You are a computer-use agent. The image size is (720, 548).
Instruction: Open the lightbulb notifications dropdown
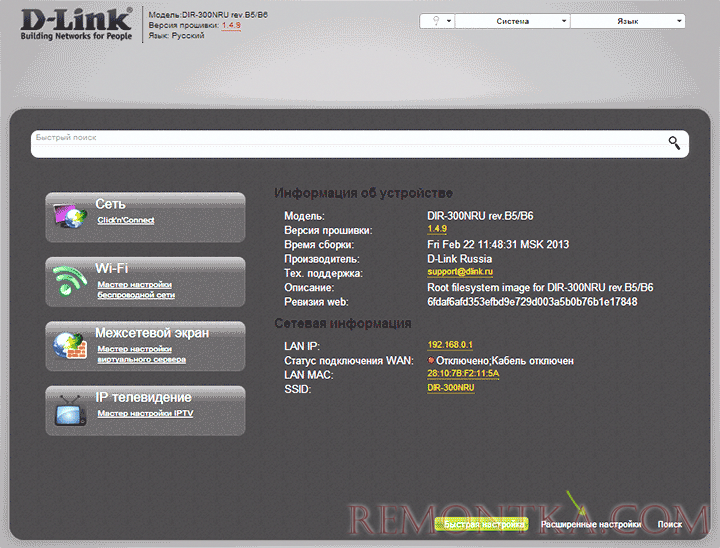pyautogui.click(x=438, y=21)
